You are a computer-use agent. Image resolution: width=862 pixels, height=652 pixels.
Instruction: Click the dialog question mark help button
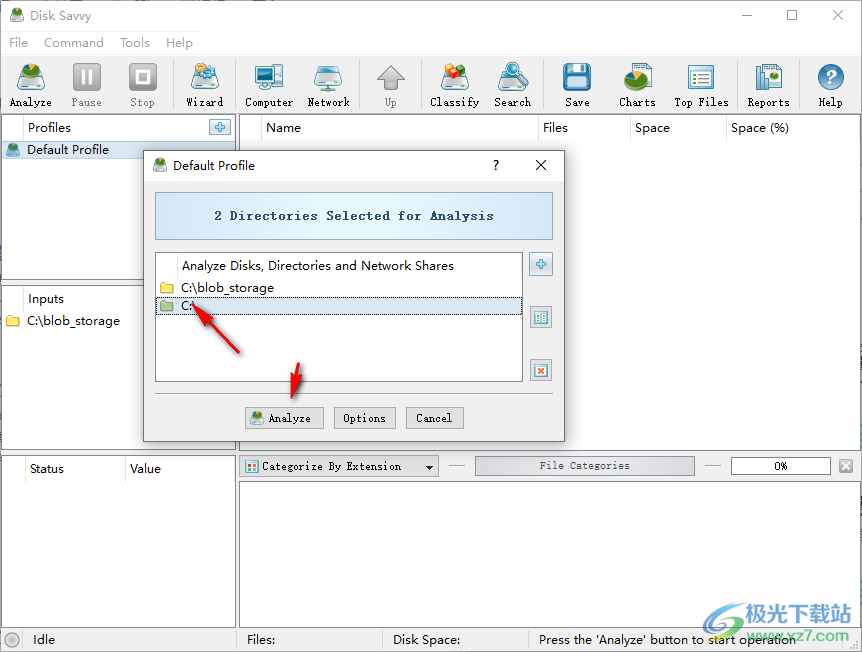pyautogui.click(x=496, y=165)
